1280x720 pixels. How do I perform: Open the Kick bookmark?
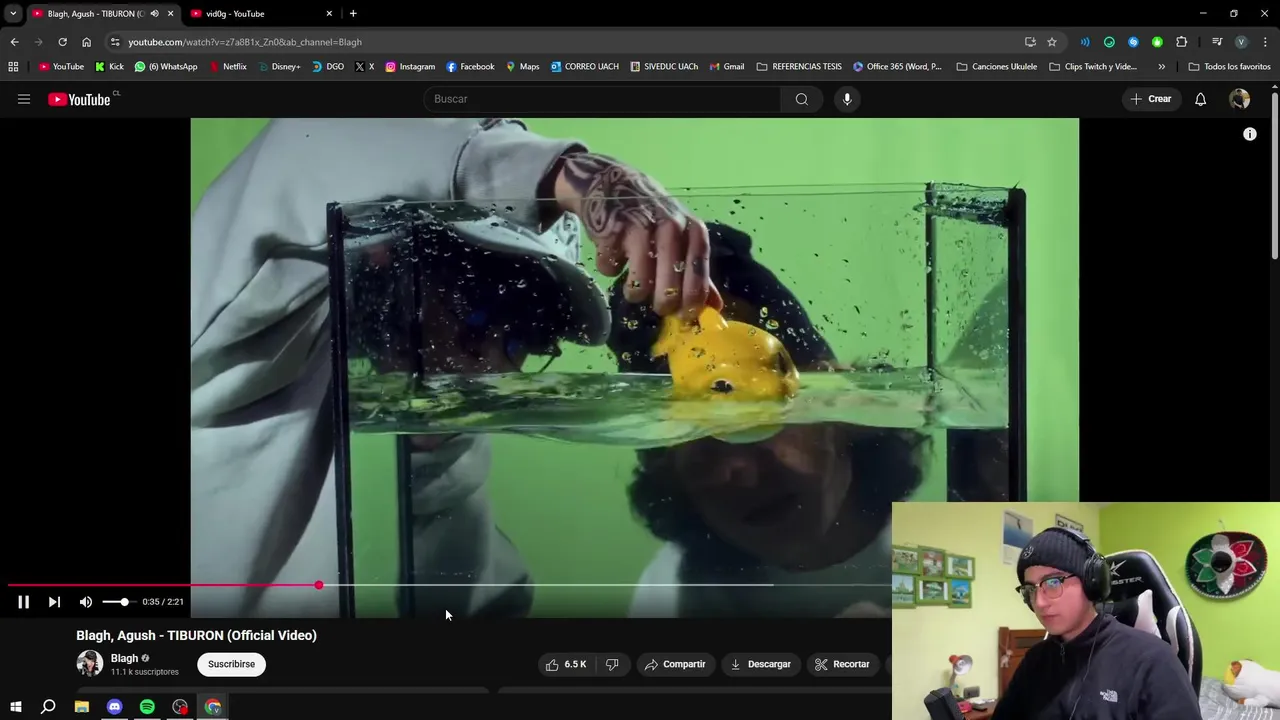coord(109,67)
